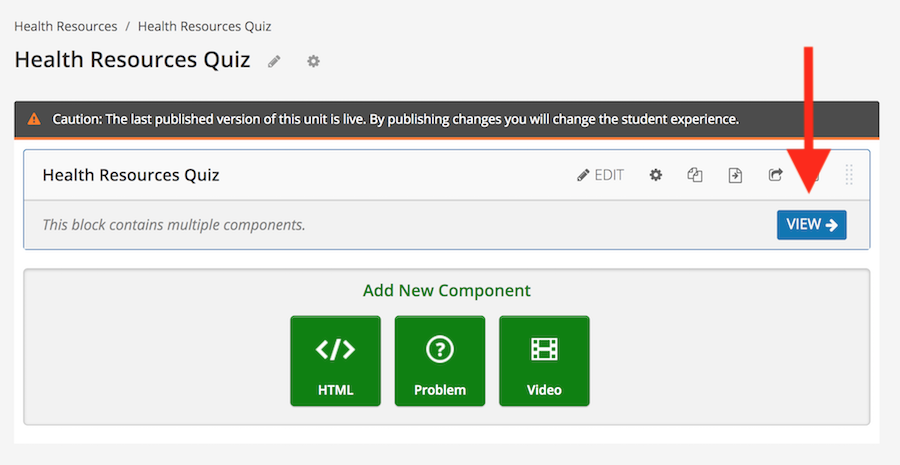Image resolution: width=900 pixels, height=465 pixels.
Task: Duplicate the Health Resources Quiz block
Action: (695, 175)
